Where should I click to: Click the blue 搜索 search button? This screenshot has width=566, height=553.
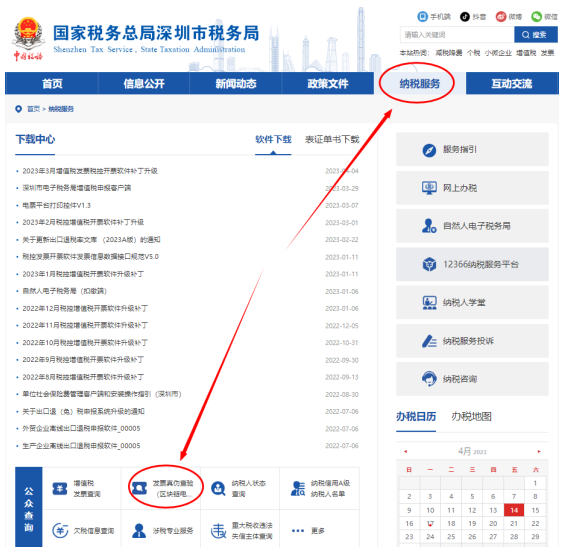point(536,35)
